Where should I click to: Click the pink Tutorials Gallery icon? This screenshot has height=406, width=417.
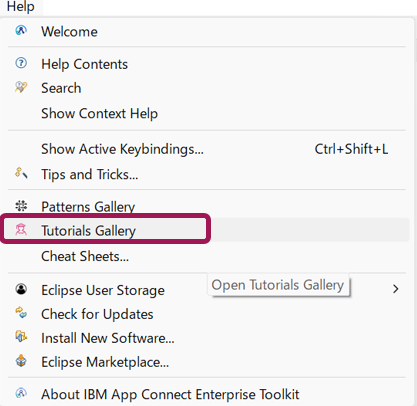(21, 230)
